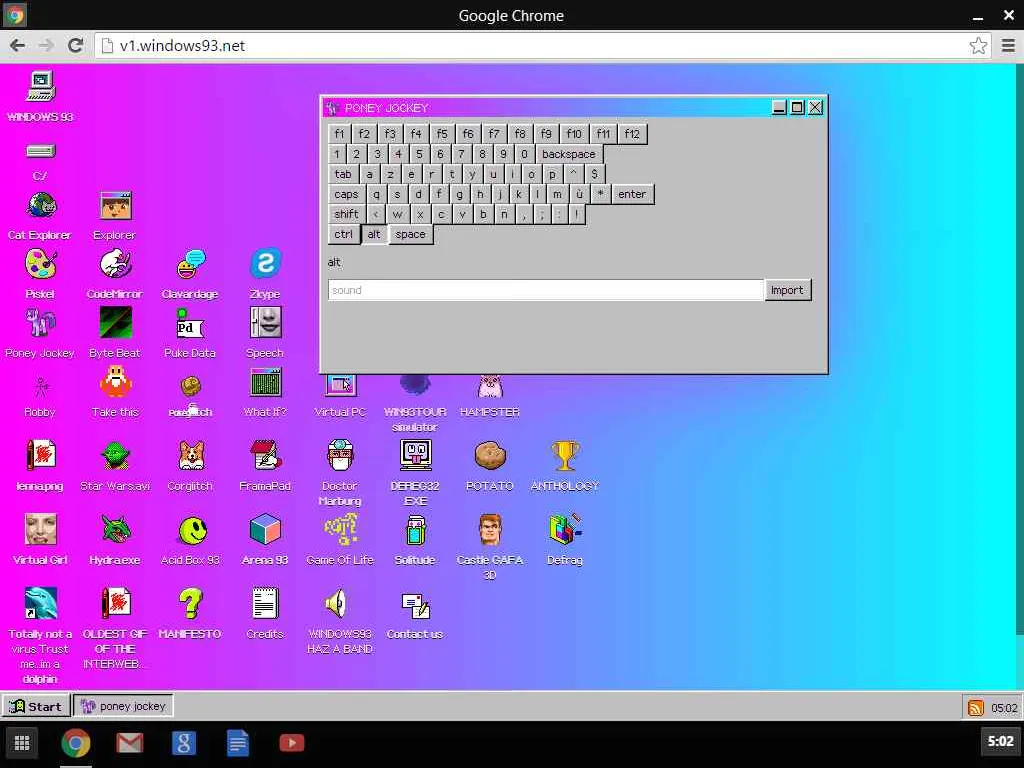This screenshot has height=768, width=1024.
Task: Launch Zkype desktop icon
Action: (265, 264)
